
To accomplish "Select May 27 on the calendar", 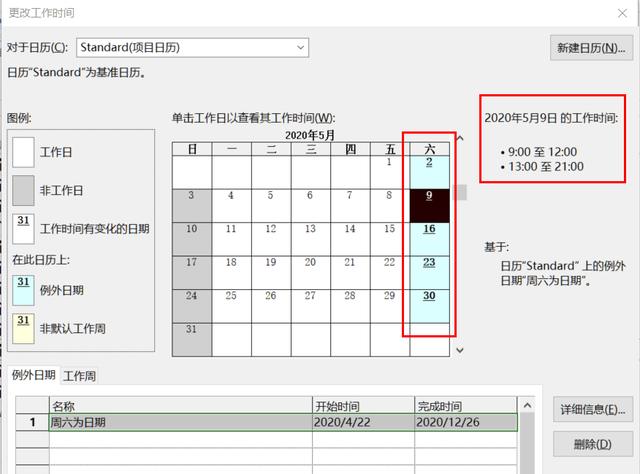I will point(311,306).
